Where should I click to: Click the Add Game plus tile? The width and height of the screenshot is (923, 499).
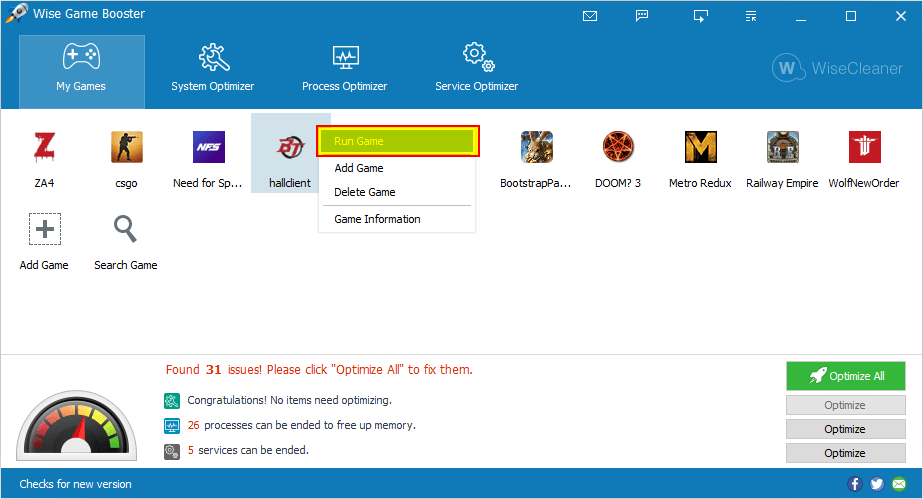coord(45,229)
